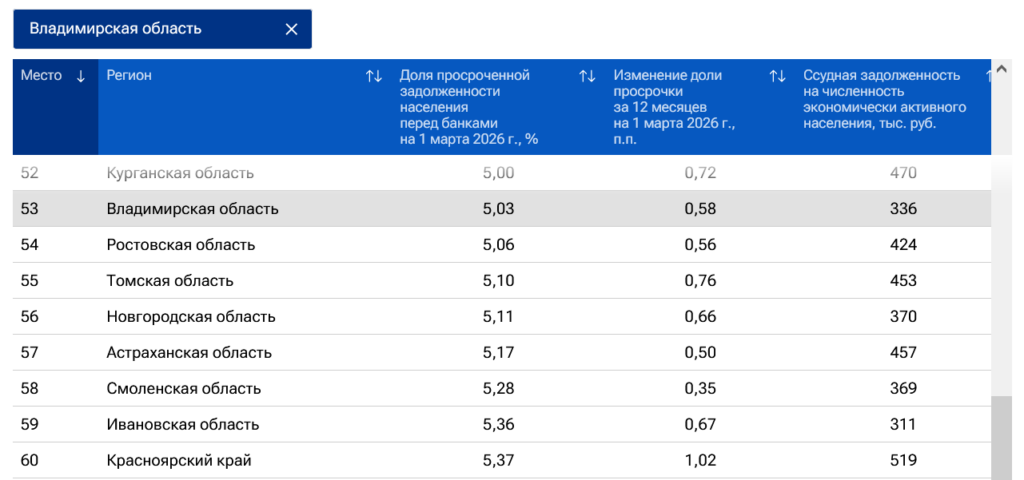Click the scrollbar up arrow
Viewport: 1024px width, 480px height.
(x=1002, y=68)
